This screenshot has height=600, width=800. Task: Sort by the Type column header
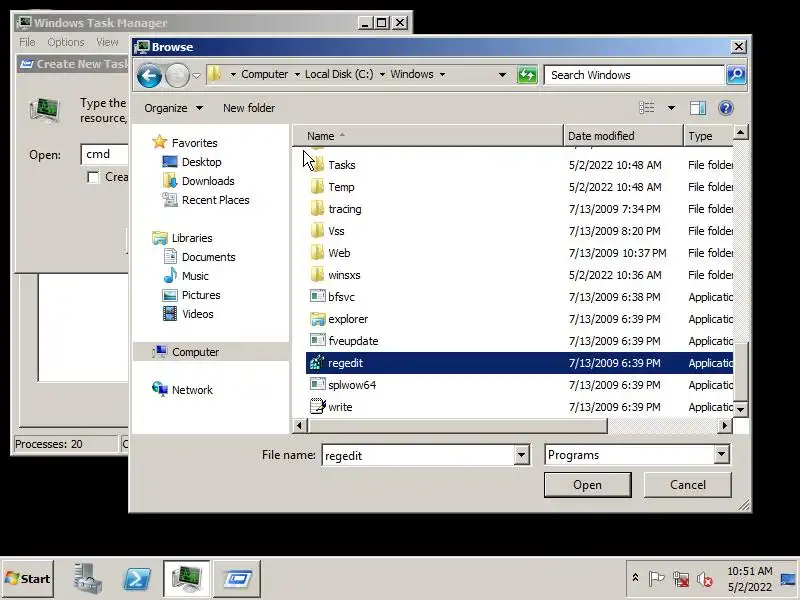pyautogui.click(x=709, y=136)
